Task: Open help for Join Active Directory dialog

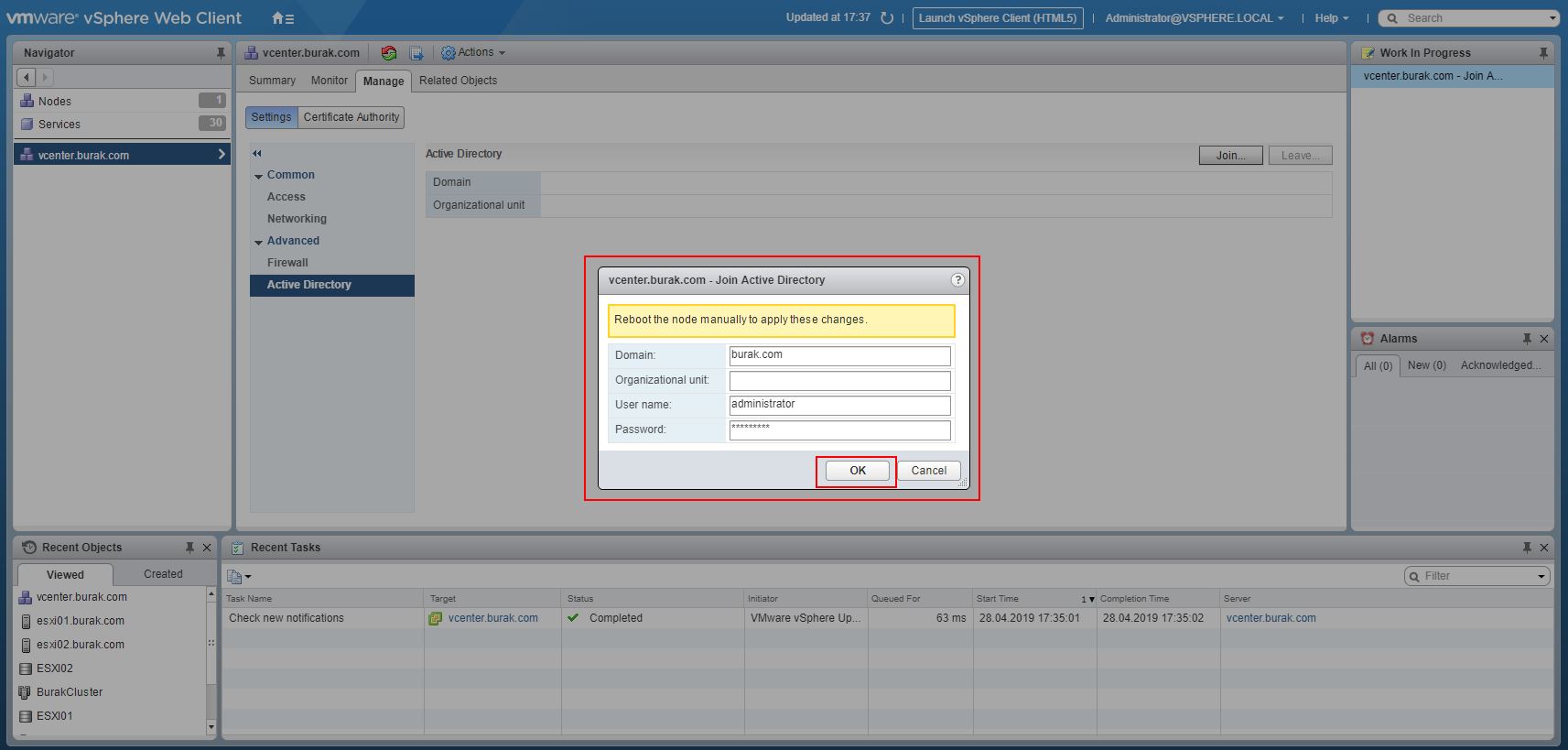Action: [957, 280]
